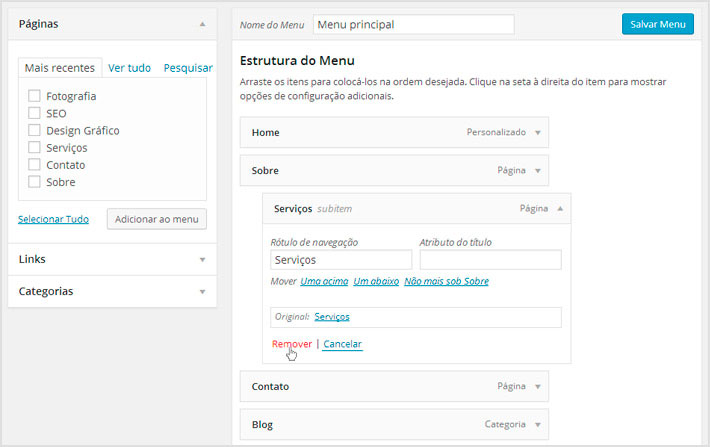Screen dimensions: 710x447
Task: Check the SEO page checkbox
Action: tap(34, 113)
